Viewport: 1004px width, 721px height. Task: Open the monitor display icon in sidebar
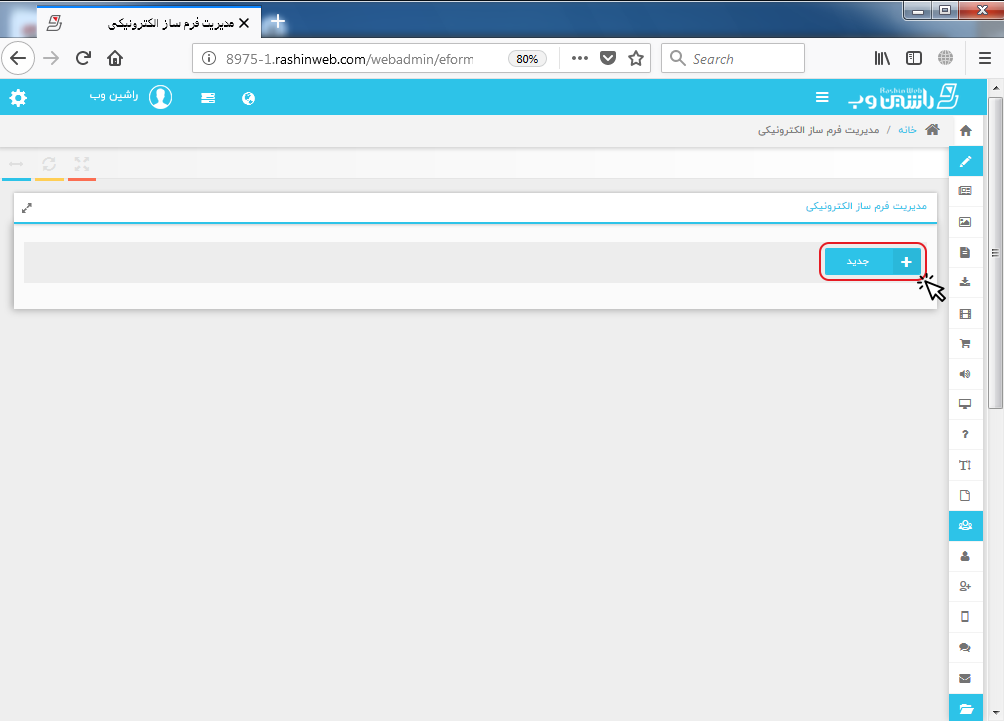(x=965, y=404)
